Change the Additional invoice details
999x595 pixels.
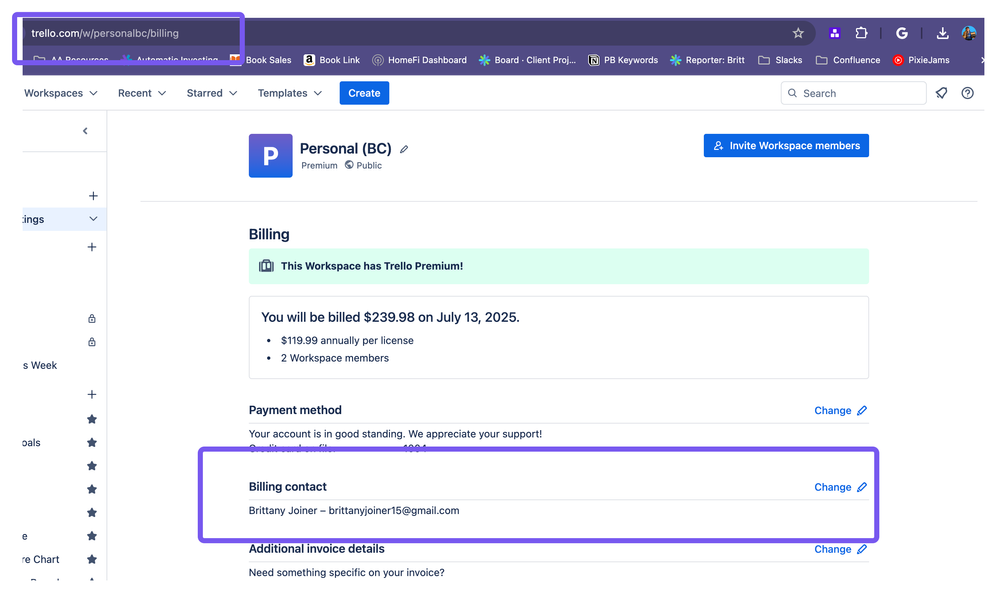(840, 549)
